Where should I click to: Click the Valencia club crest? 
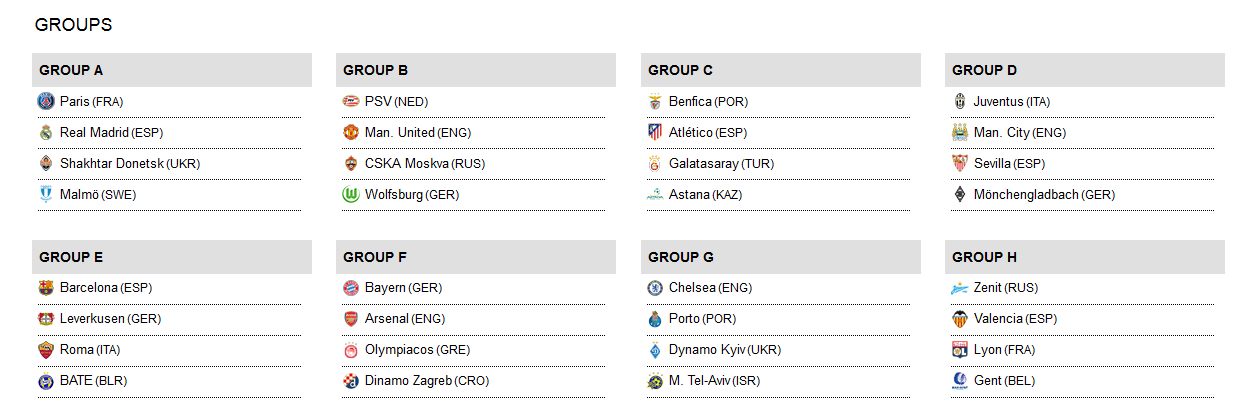coord(959,319)
